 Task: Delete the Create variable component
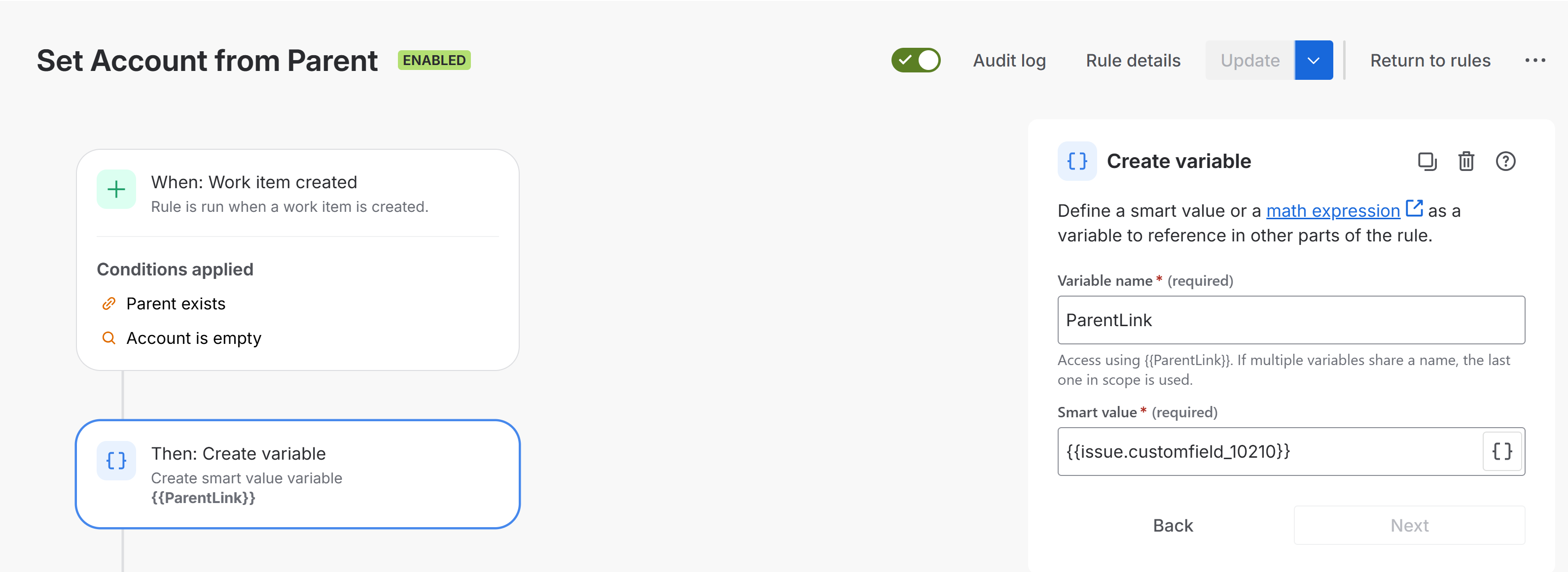coord(1466,161)
